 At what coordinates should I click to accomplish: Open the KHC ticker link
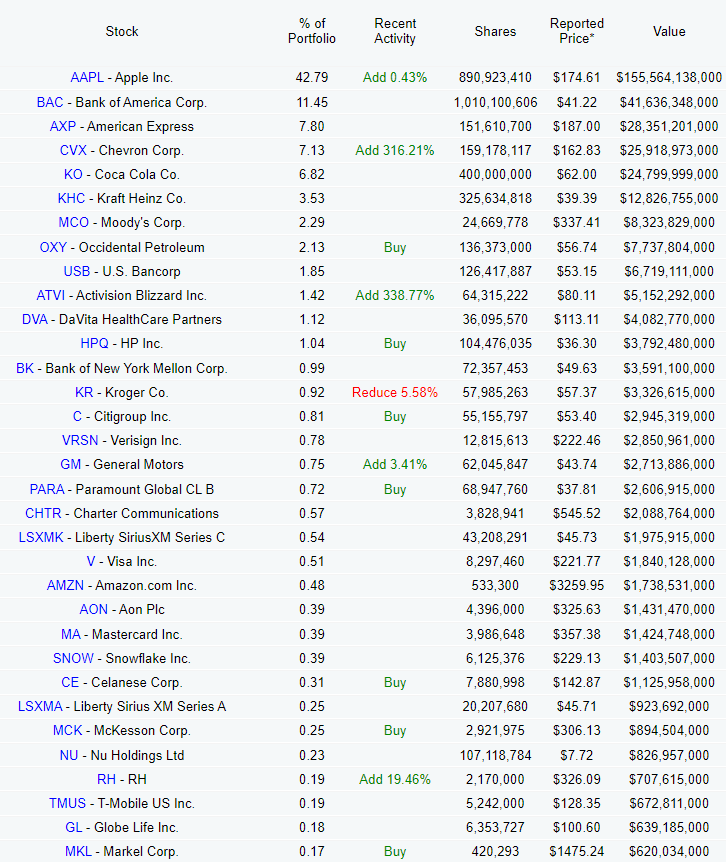71,198
